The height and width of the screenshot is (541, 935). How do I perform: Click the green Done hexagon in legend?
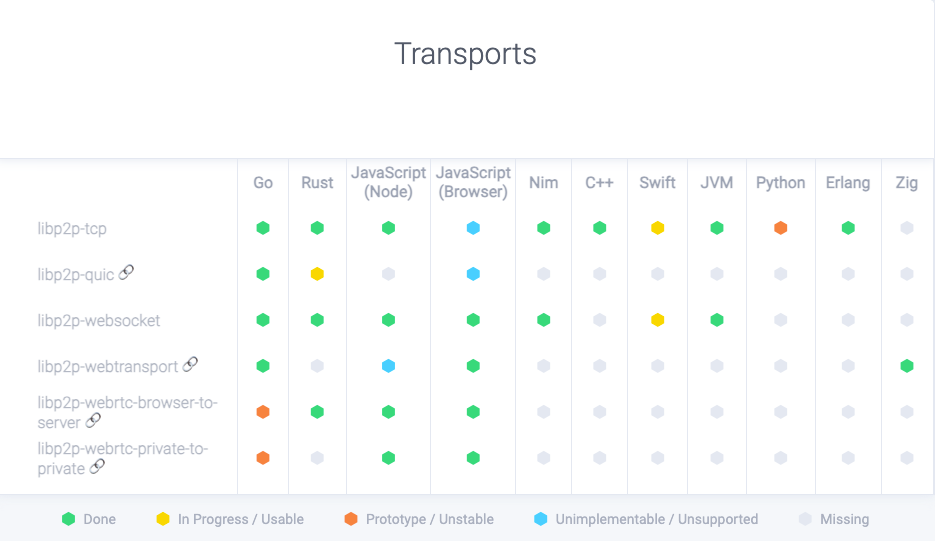click(68, 519)
